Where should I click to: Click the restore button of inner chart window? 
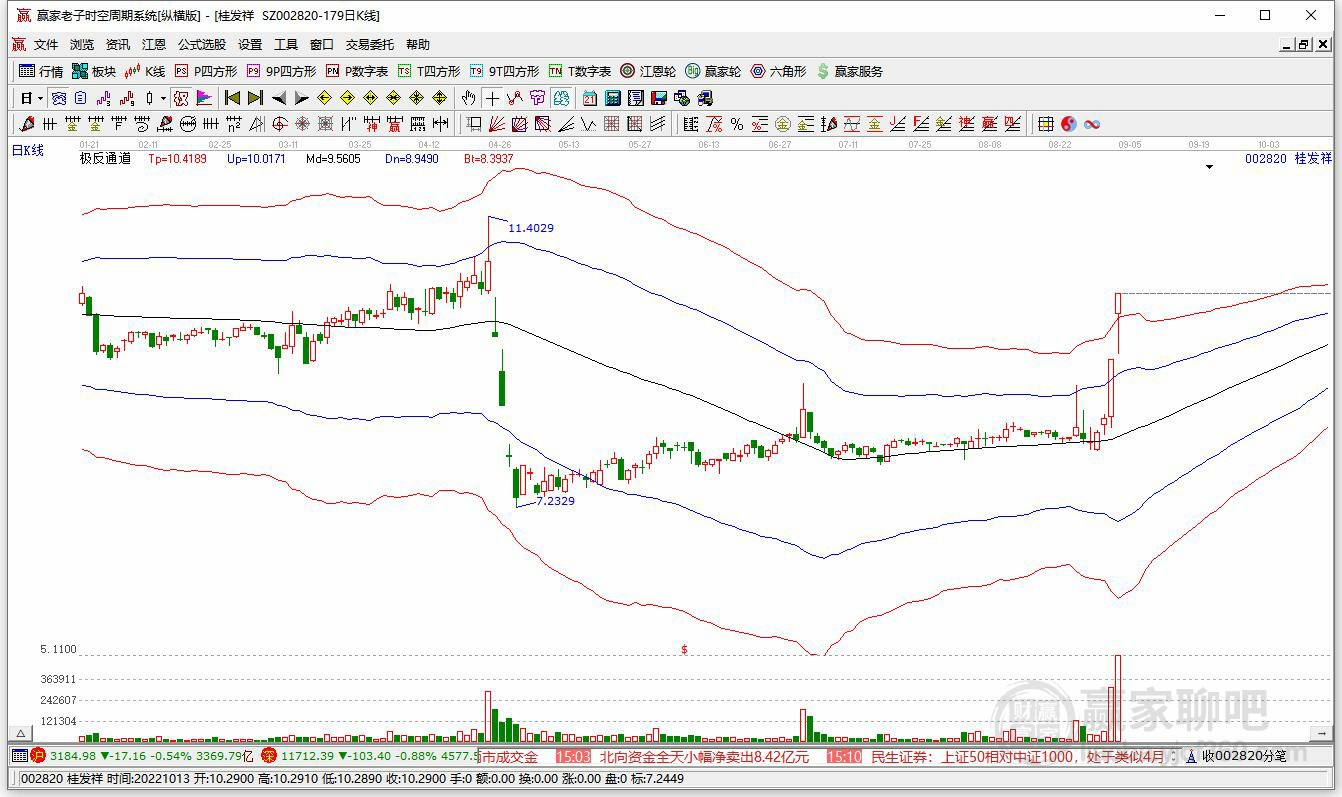click(1304, 44)
